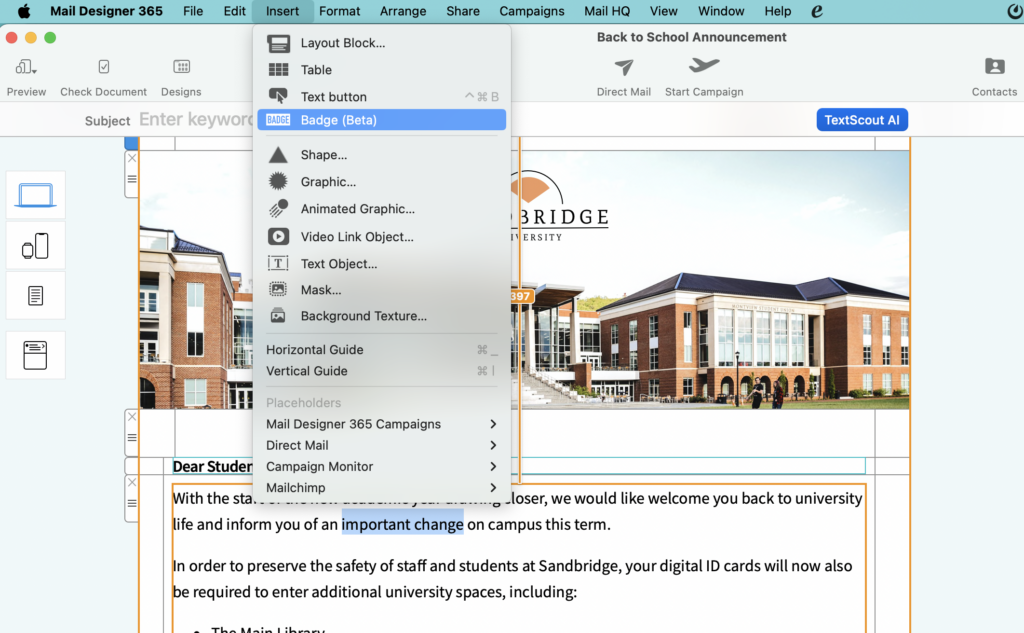The height and width of the screenshot is (633, 1024).
Task: Choose Horizontal Guide menu entry
Action: [x=381, y=349]
